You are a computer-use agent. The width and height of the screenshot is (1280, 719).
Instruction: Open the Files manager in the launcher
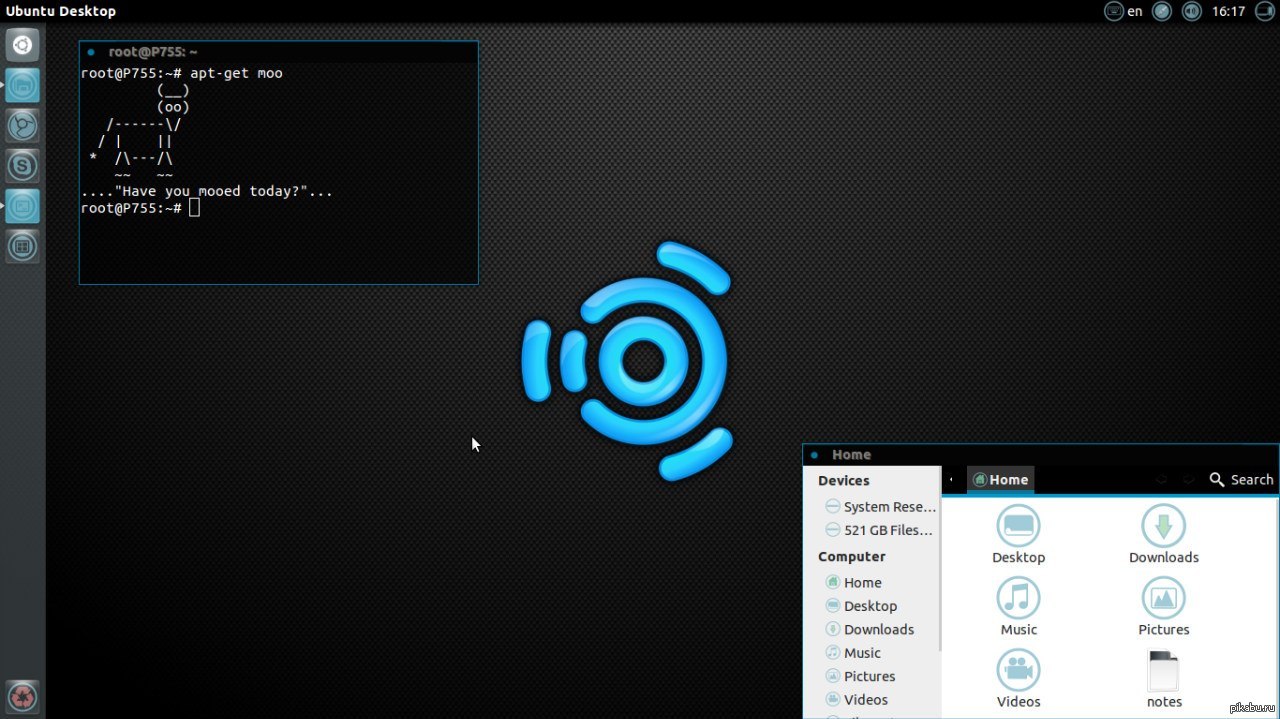pos(22,85)
